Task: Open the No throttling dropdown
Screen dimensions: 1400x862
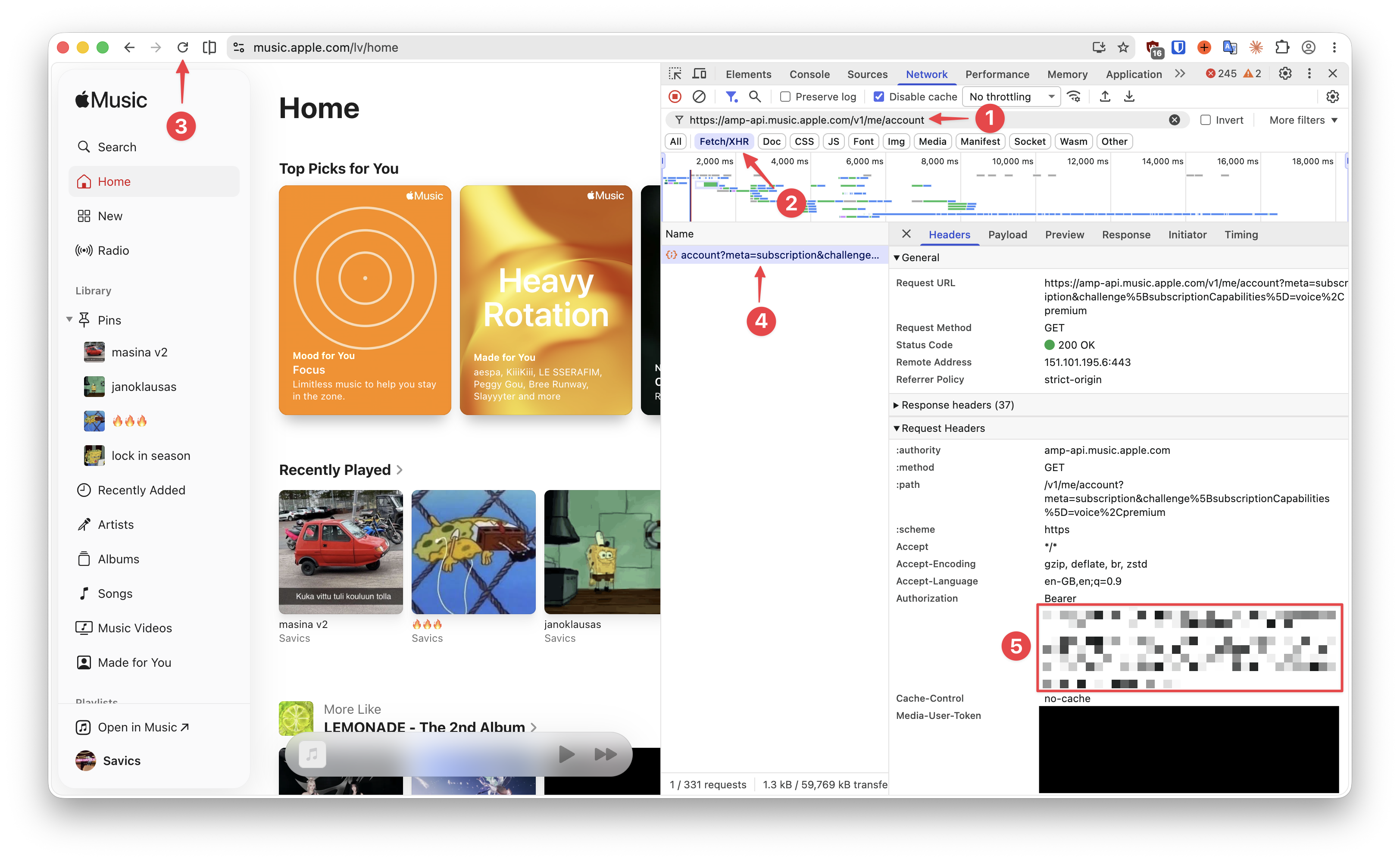Action: (x=1011, y=97)
